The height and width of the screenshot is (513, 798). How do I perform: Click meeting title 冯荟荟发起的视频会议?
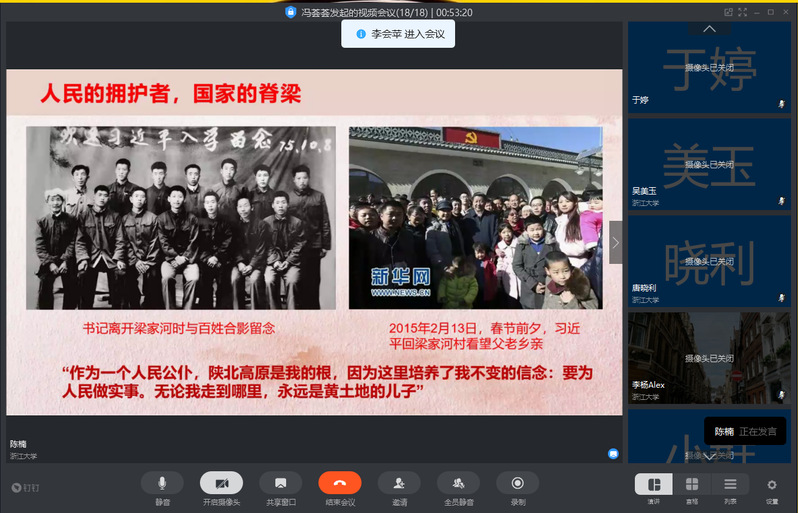click(x=365, y=12)
